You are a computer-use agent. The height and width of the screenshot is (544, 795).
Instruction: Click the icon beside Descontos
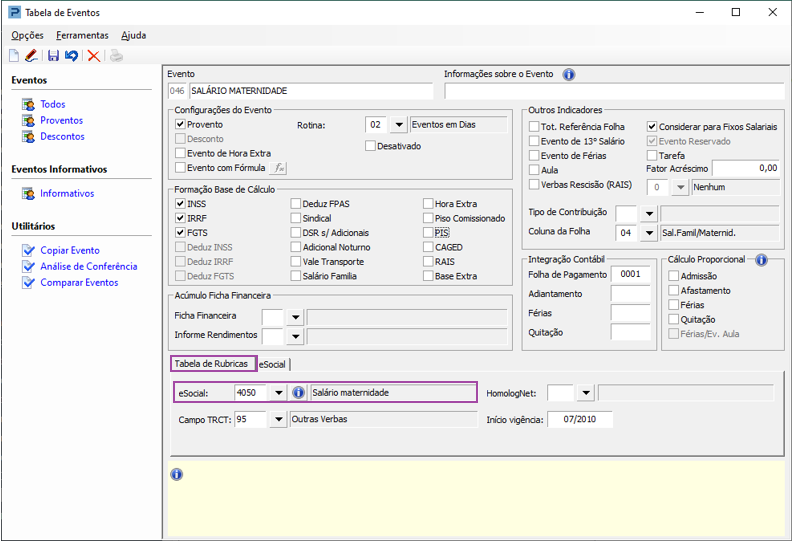click(28, 137)
